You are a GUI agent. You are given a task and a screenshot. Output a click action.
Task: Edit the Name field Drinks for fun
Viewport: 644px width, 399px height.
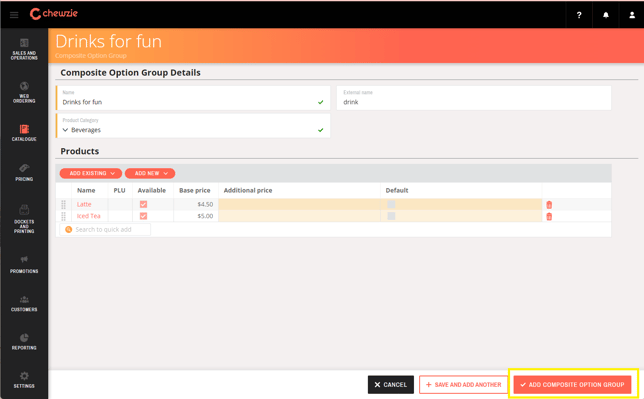pyautogui.click(x=193, y=98)
